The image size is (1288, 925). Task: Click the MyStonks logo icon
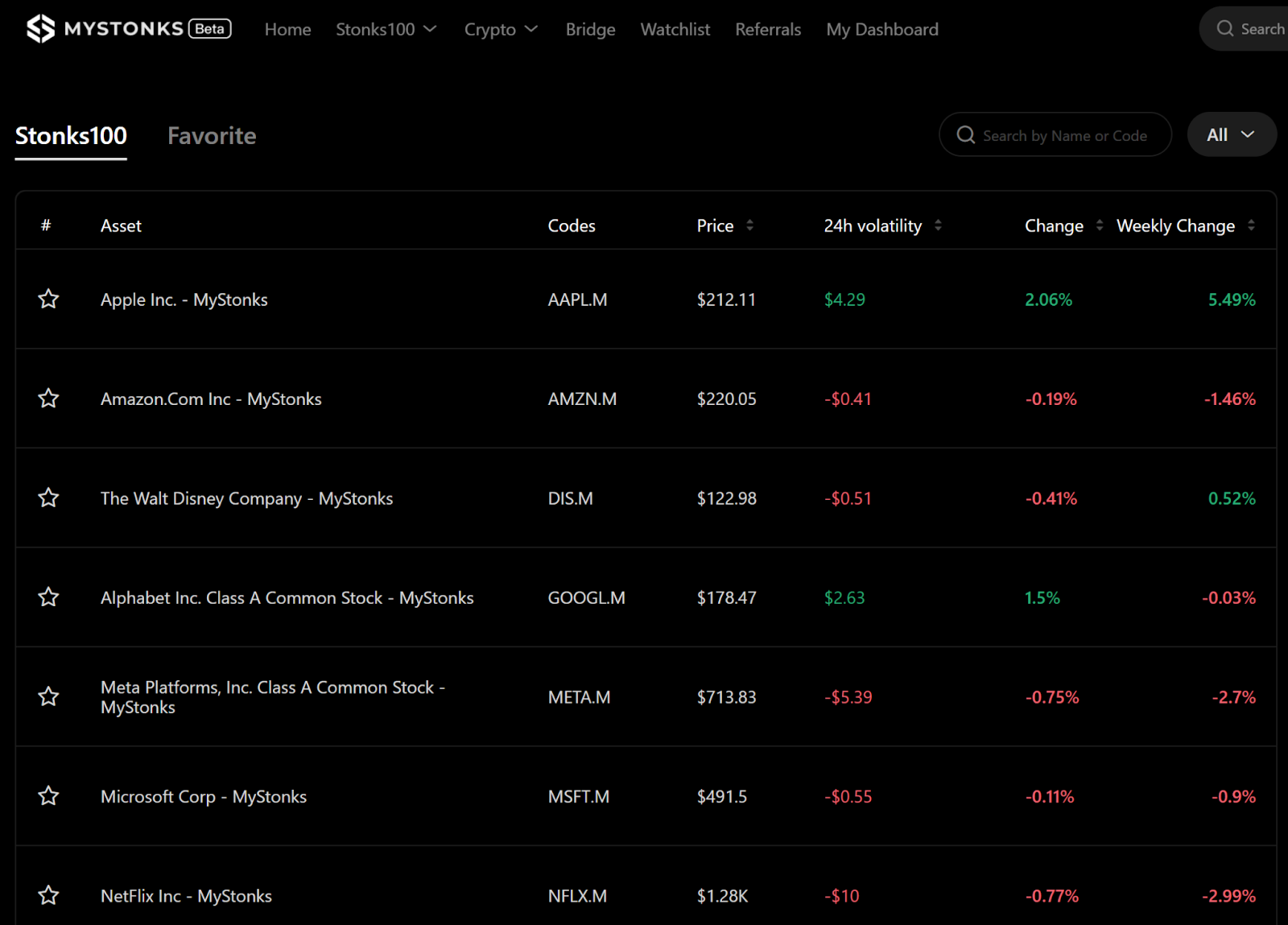coord(40,29)
